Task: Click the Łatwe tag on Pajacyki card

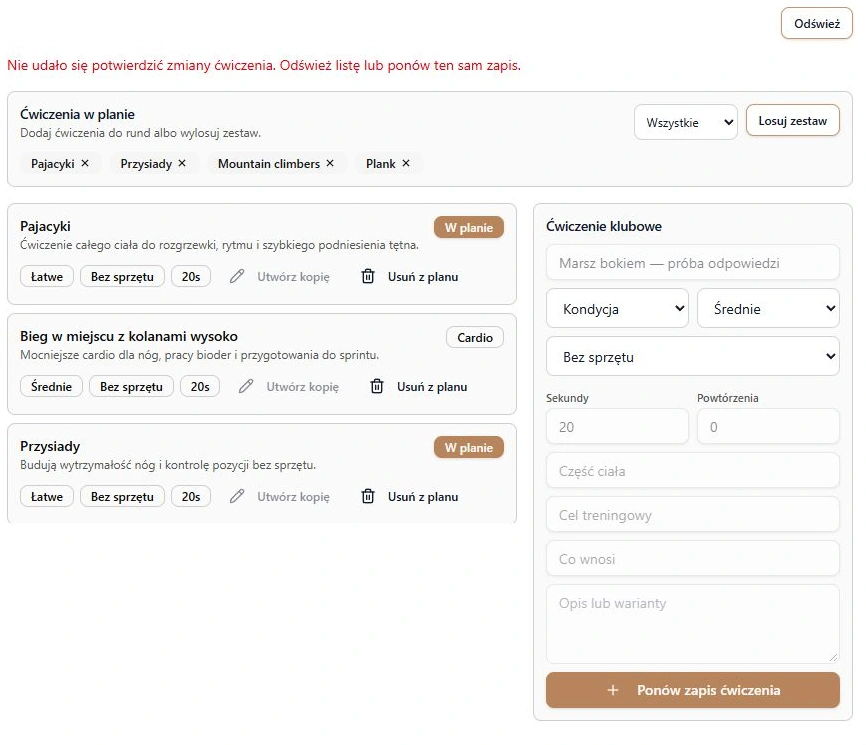Action: [x=47, y=276]
